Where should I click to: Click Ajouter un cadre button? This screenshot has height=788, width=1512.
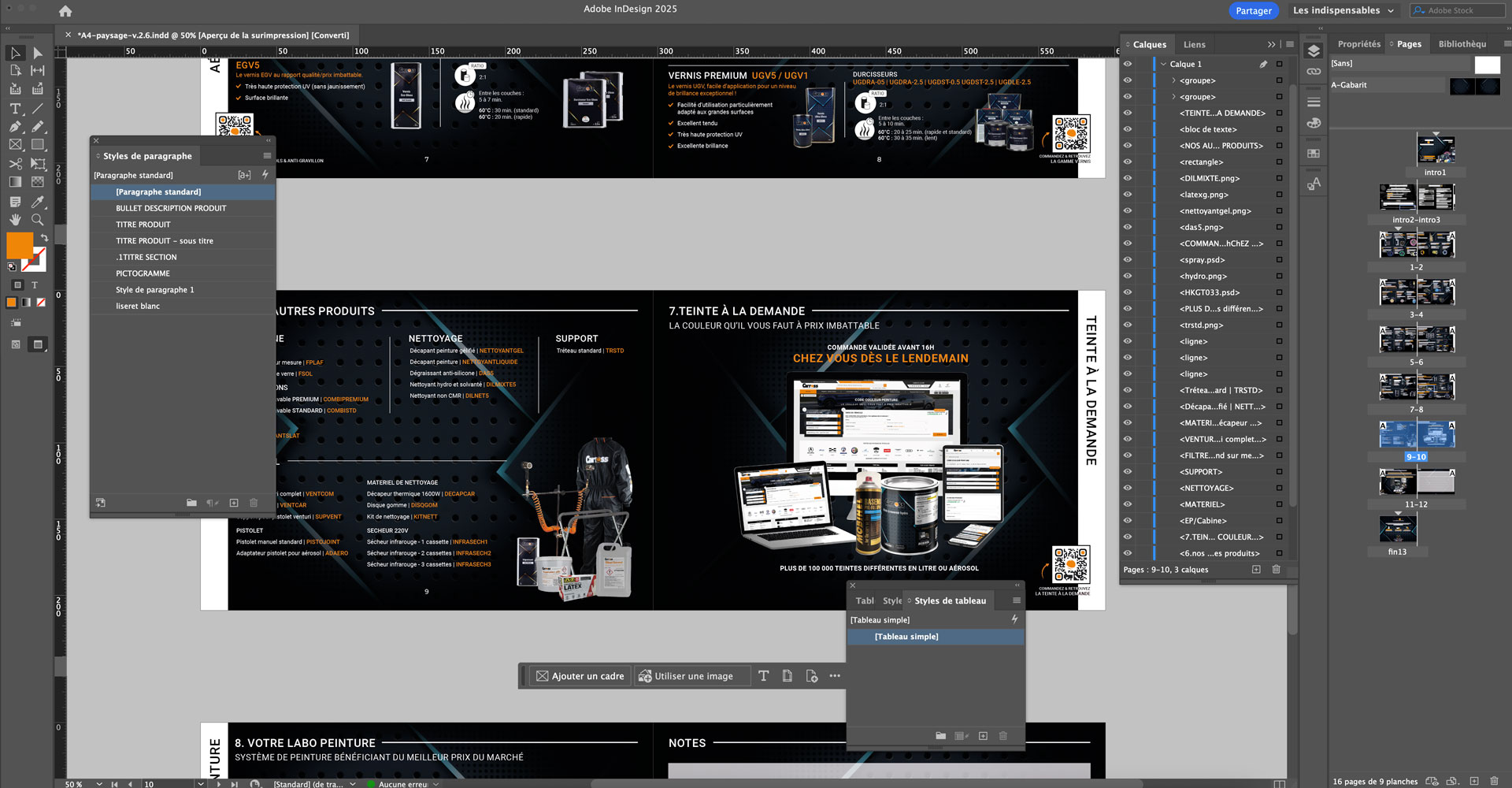click(x=580, y=676)
